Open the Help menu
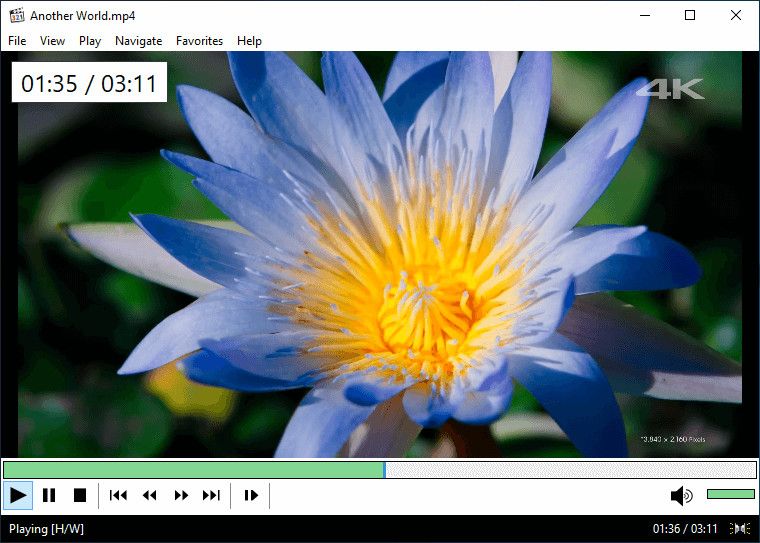760x543 pixels. pyautogui.click(x=249, y=41)
